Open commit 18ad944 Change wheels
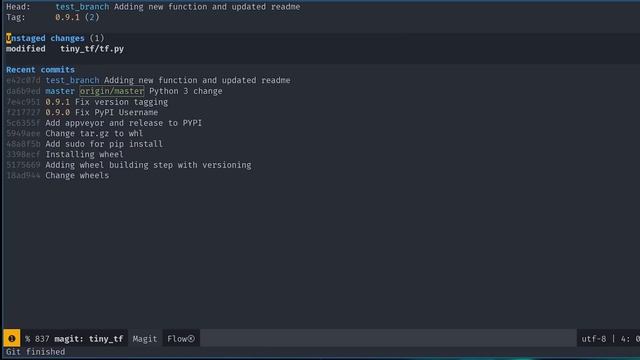 click(x=58, y=176)
